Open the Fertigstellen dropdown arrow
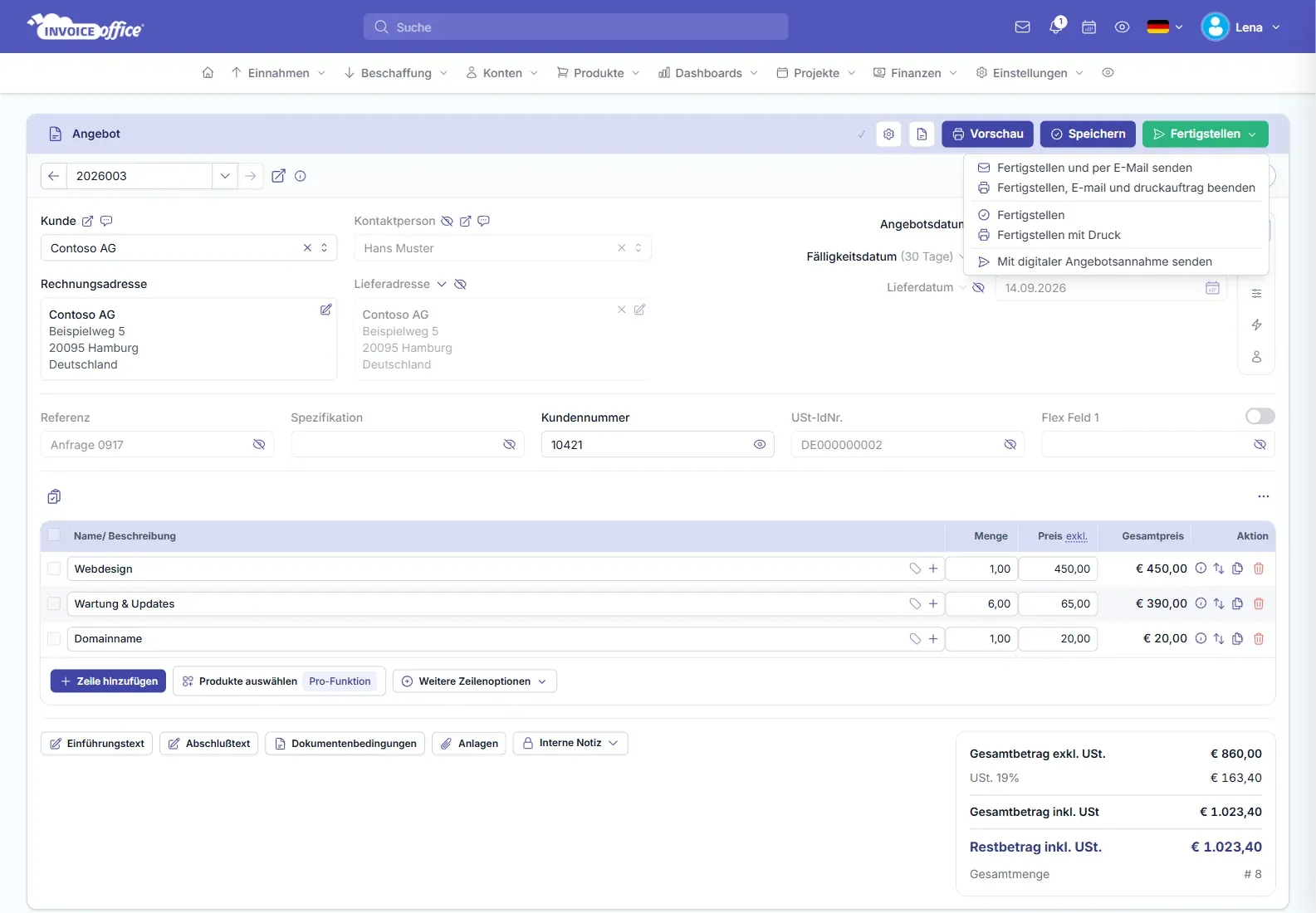1316x913 pixels. tap(1252, 134)
